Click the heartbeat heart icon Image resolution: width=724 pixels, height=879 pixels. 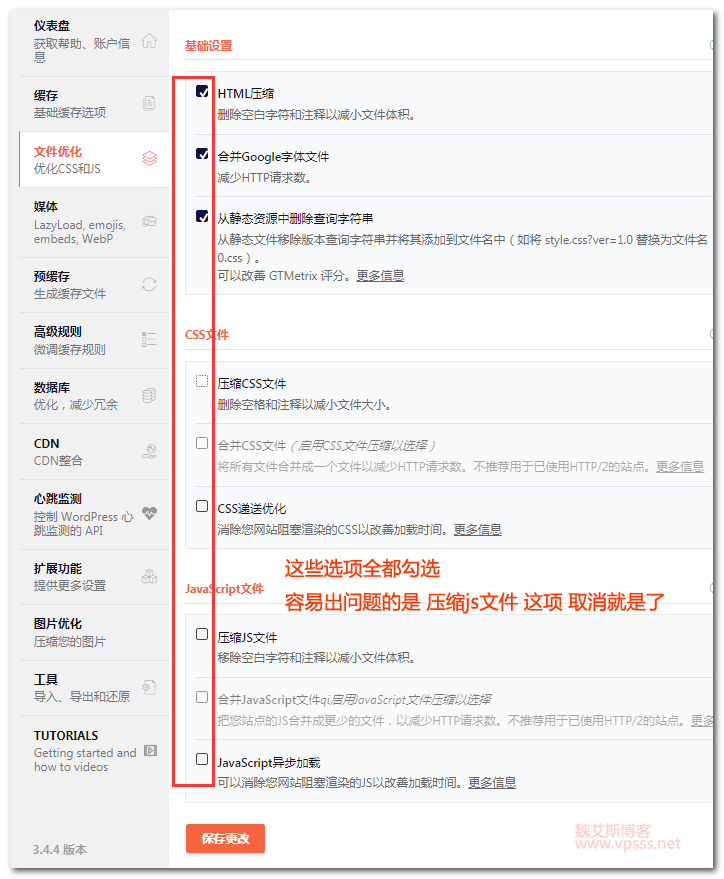pyautogui.click(x=149, y=513)
